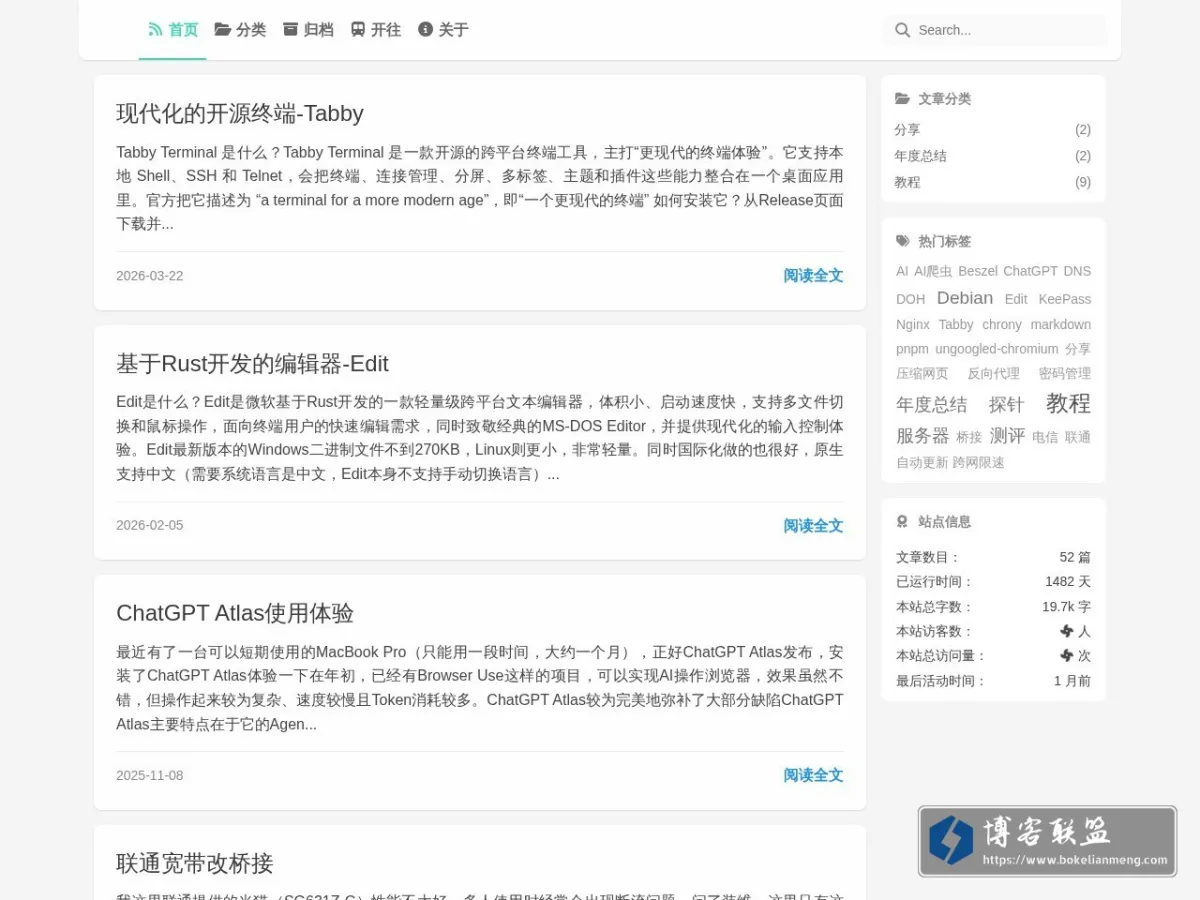Click the pnpm tag

[x=913, y=349]
